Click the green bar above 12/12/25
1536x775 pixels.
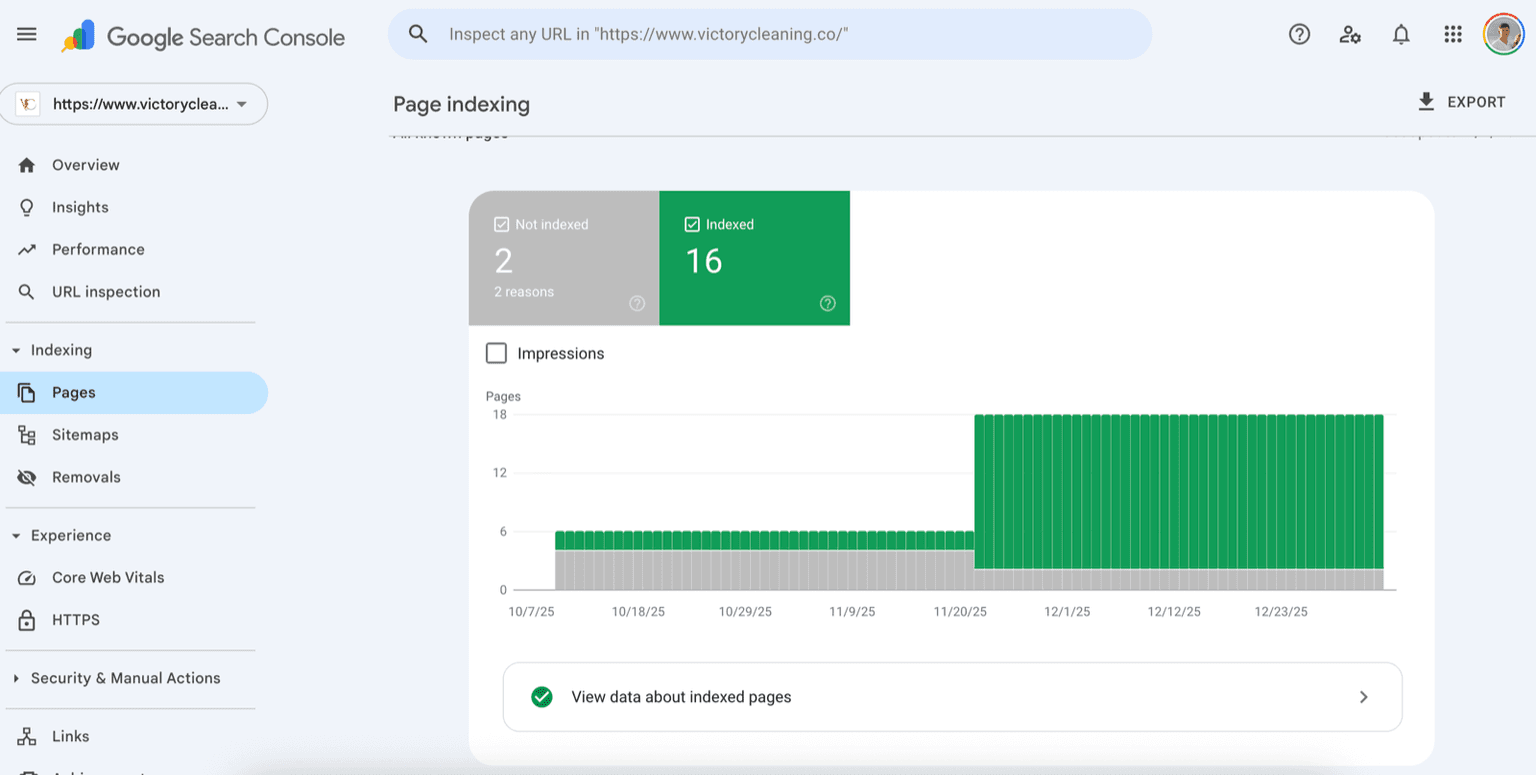(1175, 490)
